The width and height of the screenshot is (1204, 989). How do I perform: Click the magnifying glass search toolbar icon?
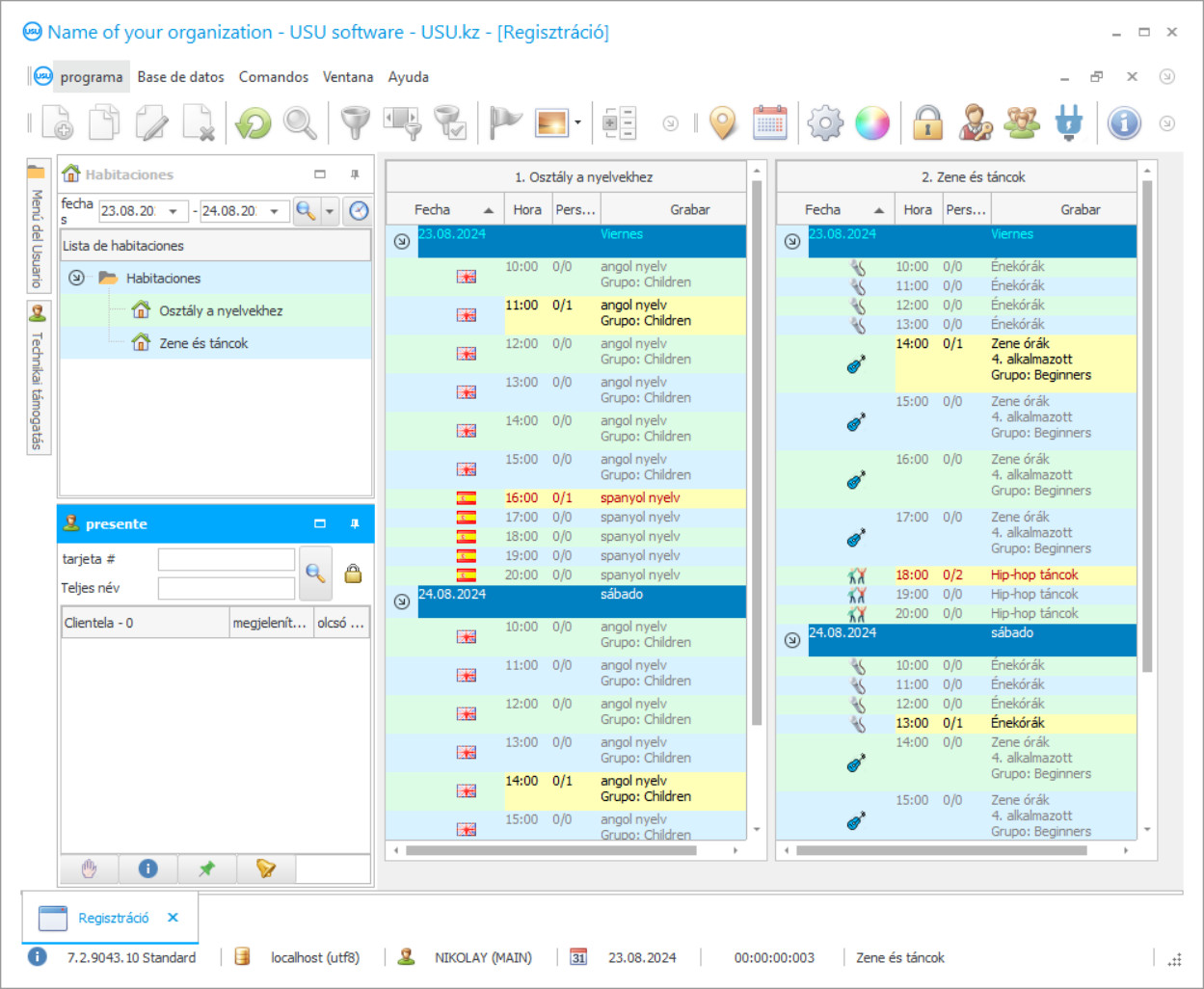click(300, 123)
